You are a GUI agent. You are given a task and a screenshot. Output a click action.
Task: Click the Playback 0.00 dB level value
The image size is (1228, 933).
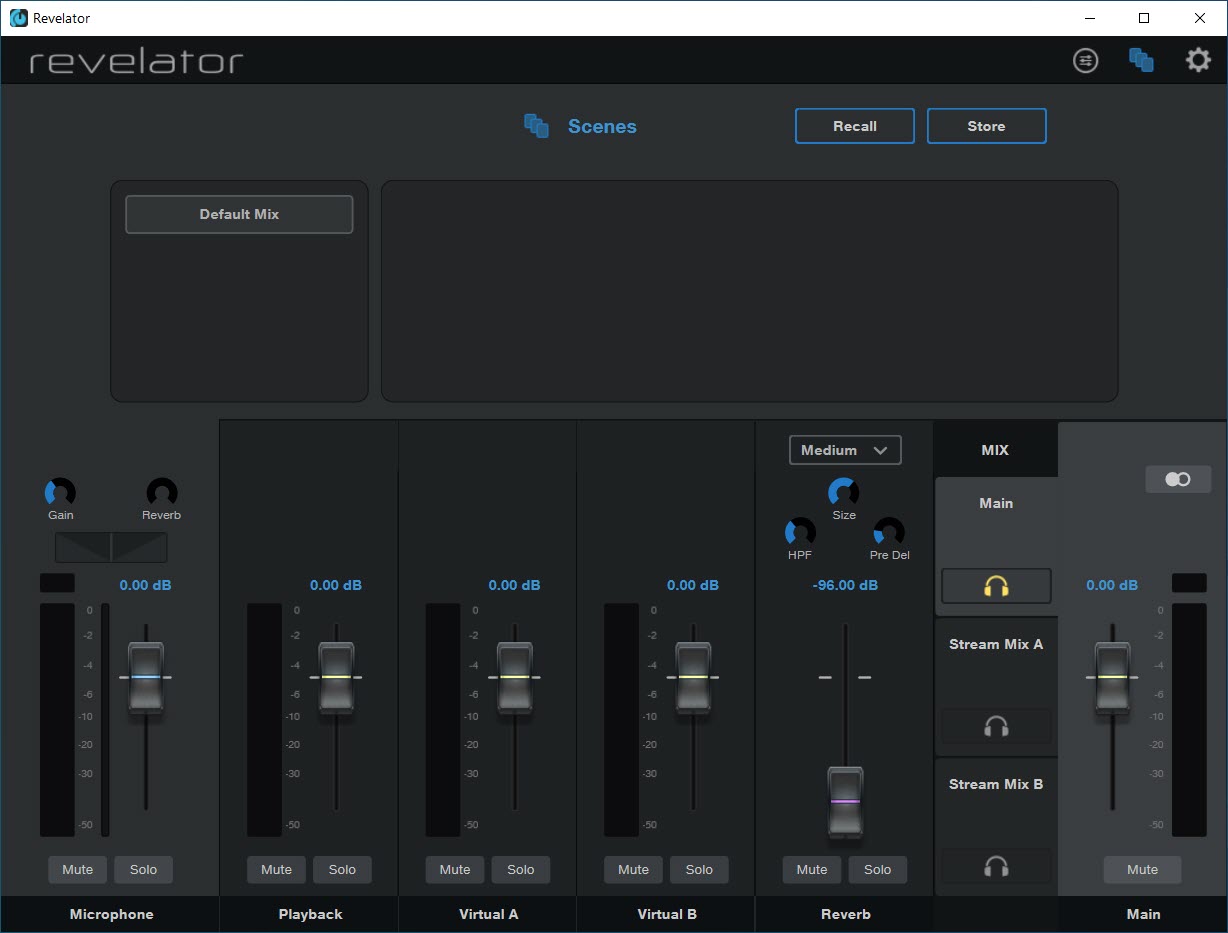336,585
